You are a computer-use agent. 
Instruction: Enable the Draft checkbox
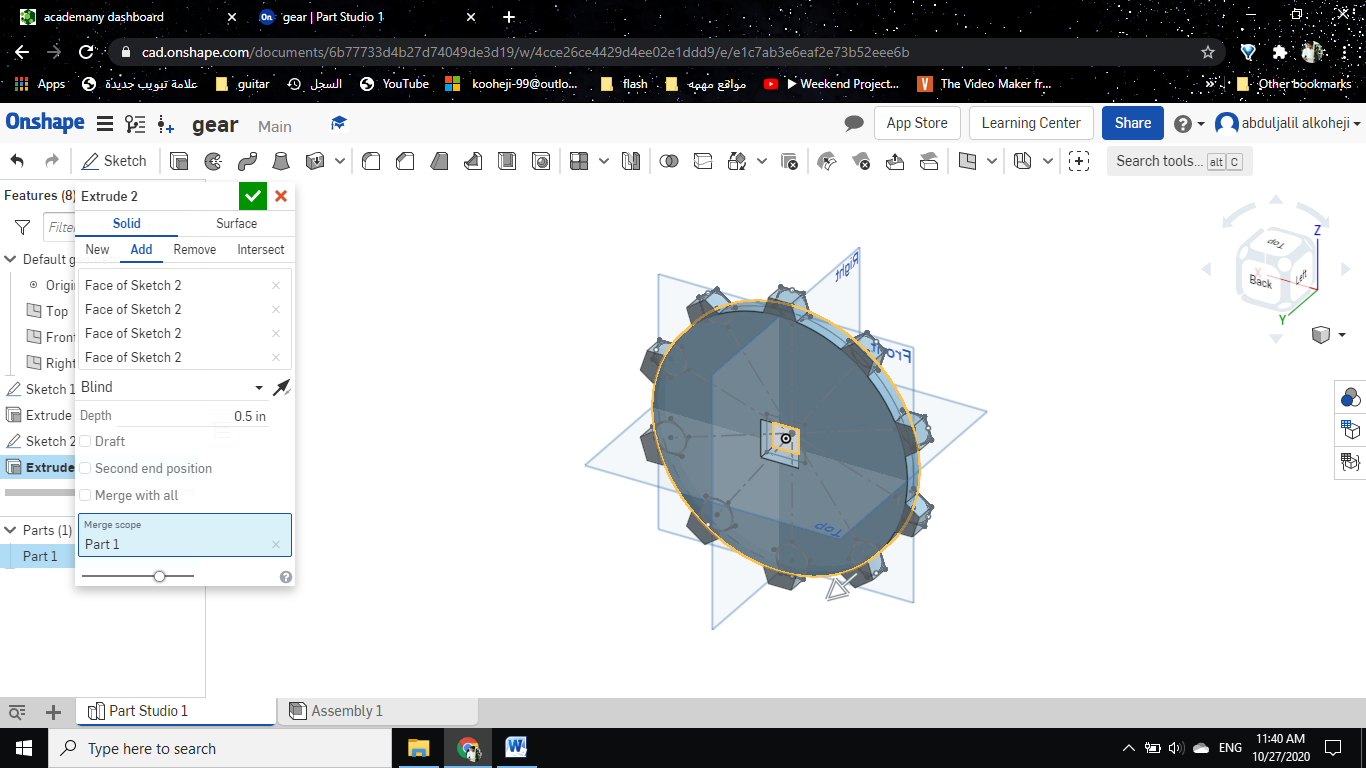coord(86,441)
